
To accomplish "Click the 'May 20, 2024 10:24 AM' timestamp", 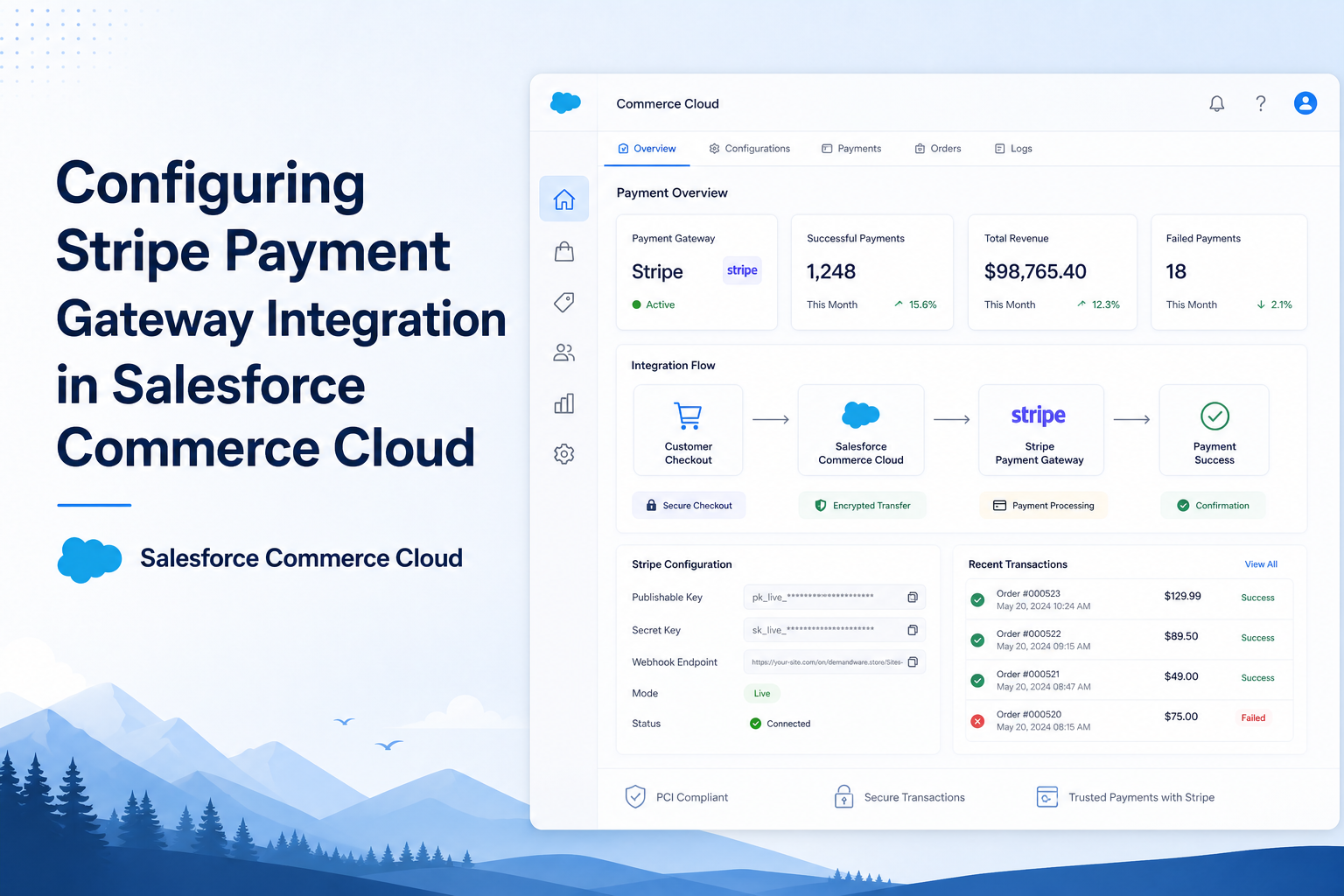I will pos(1043,606).
